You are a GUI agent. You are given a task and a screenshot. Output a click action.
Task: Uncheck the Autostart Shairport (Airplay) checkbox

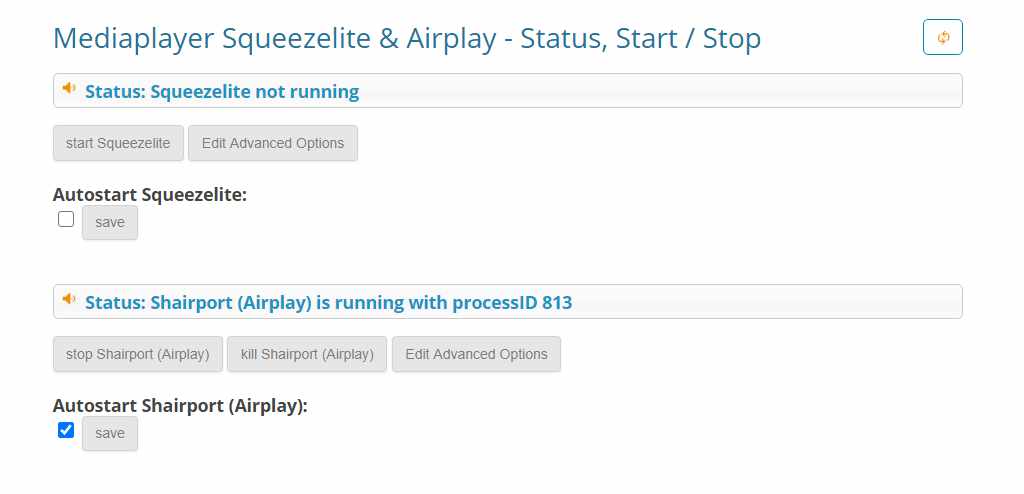(66, 430)
